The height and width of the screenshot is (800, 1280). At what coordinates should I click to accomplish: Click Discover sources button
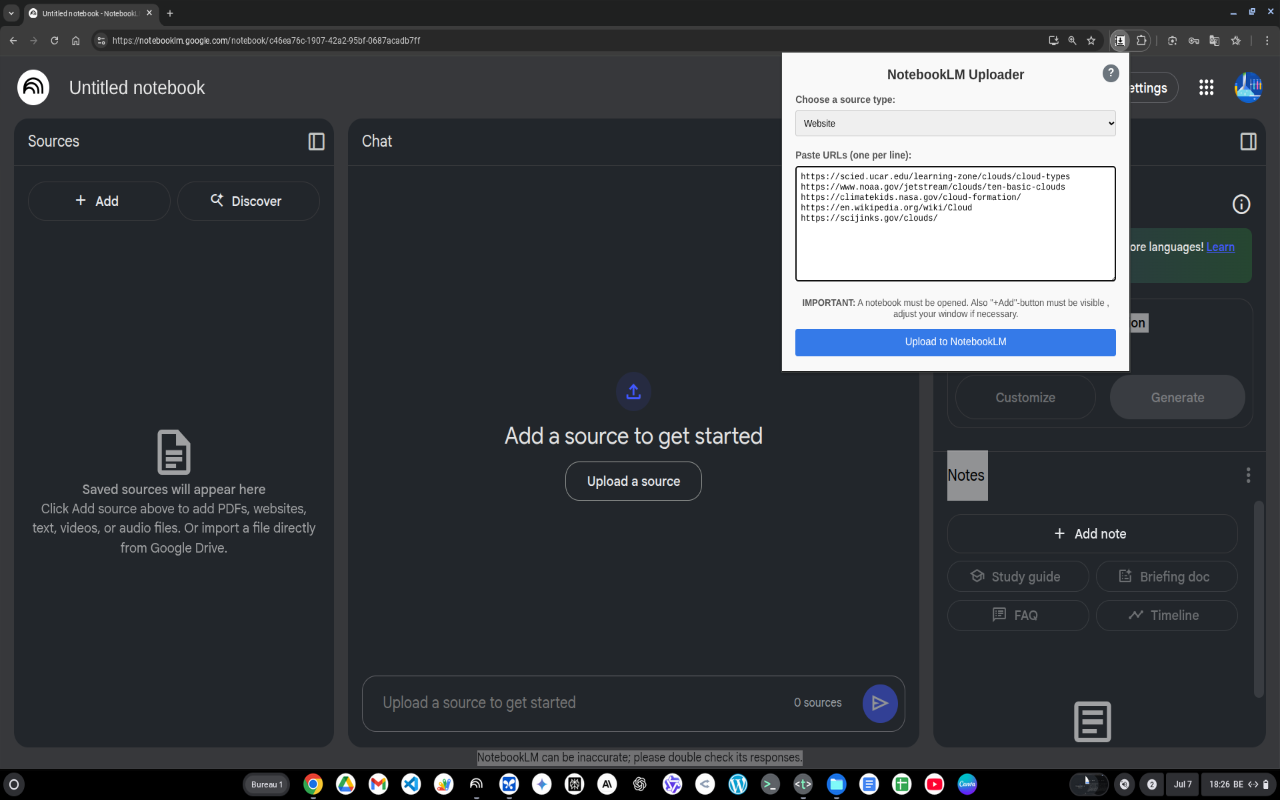(x=248, y=201)
